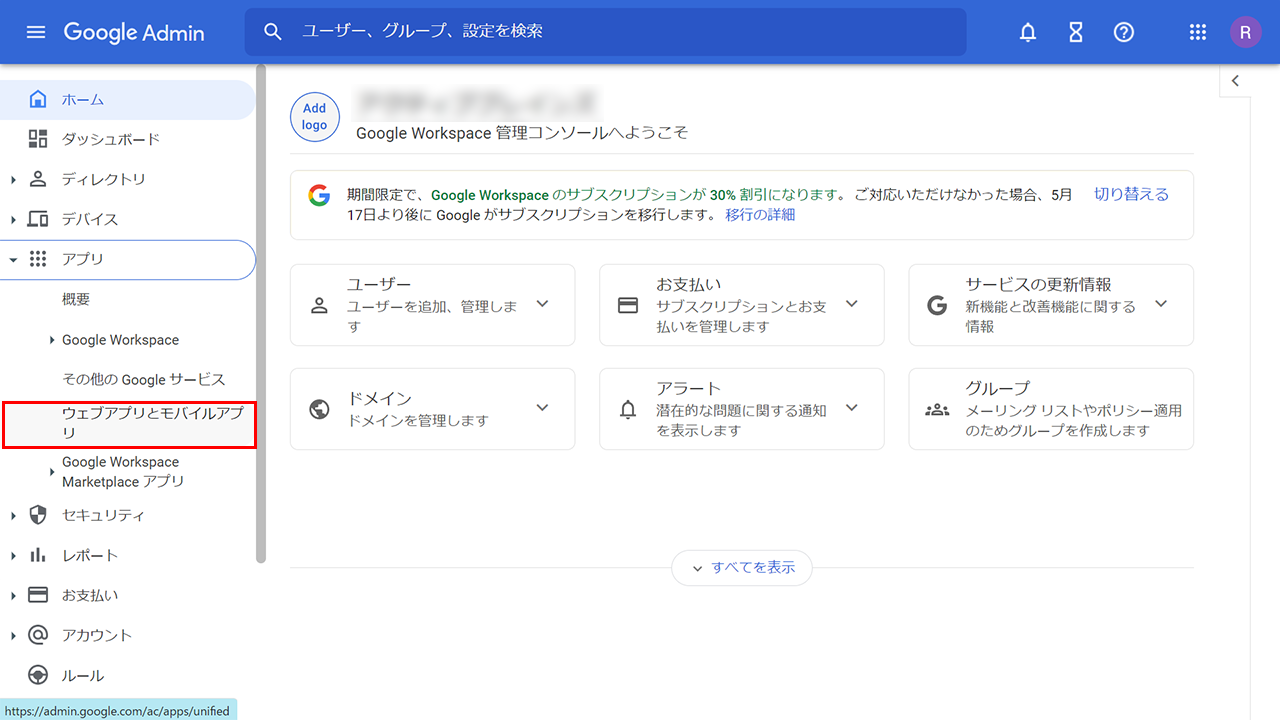Expand the ドメイン card chevron
Image resolution: width=1280 pixels, height=720 pixels.
click(x=542, y=408)
